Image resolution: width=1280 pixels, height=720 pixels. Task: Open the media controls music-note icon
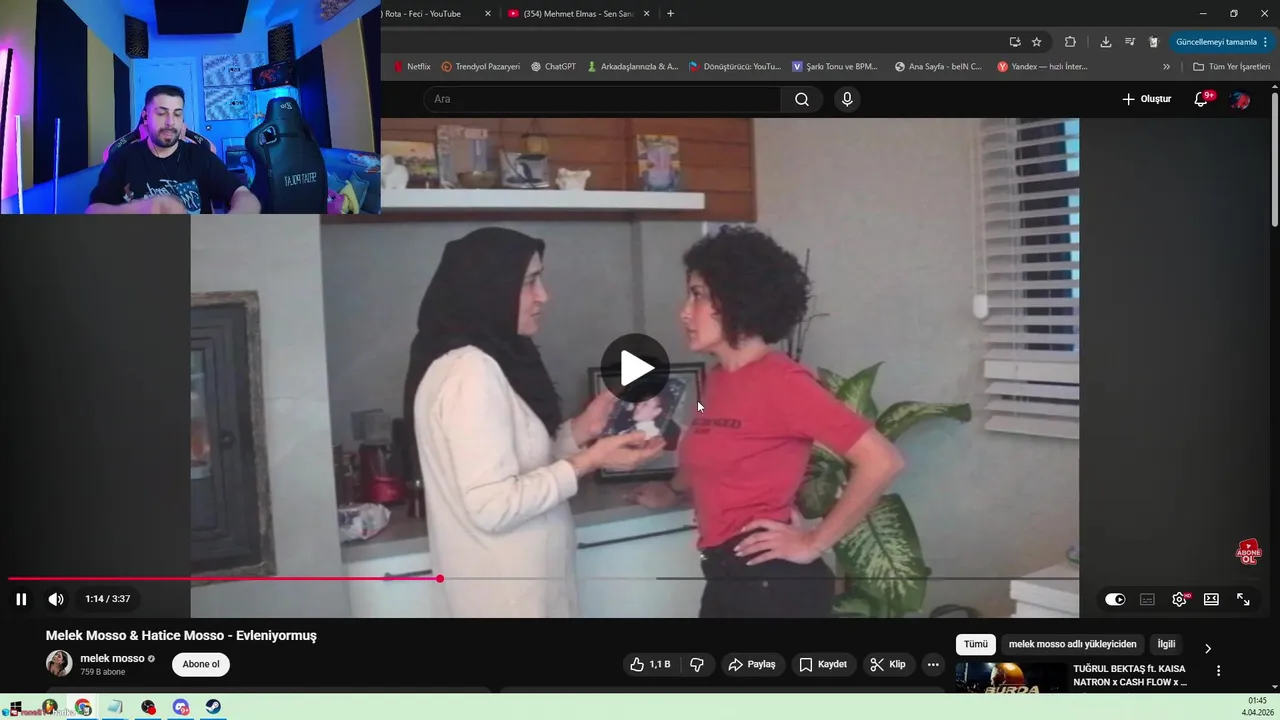(1130, 42)
